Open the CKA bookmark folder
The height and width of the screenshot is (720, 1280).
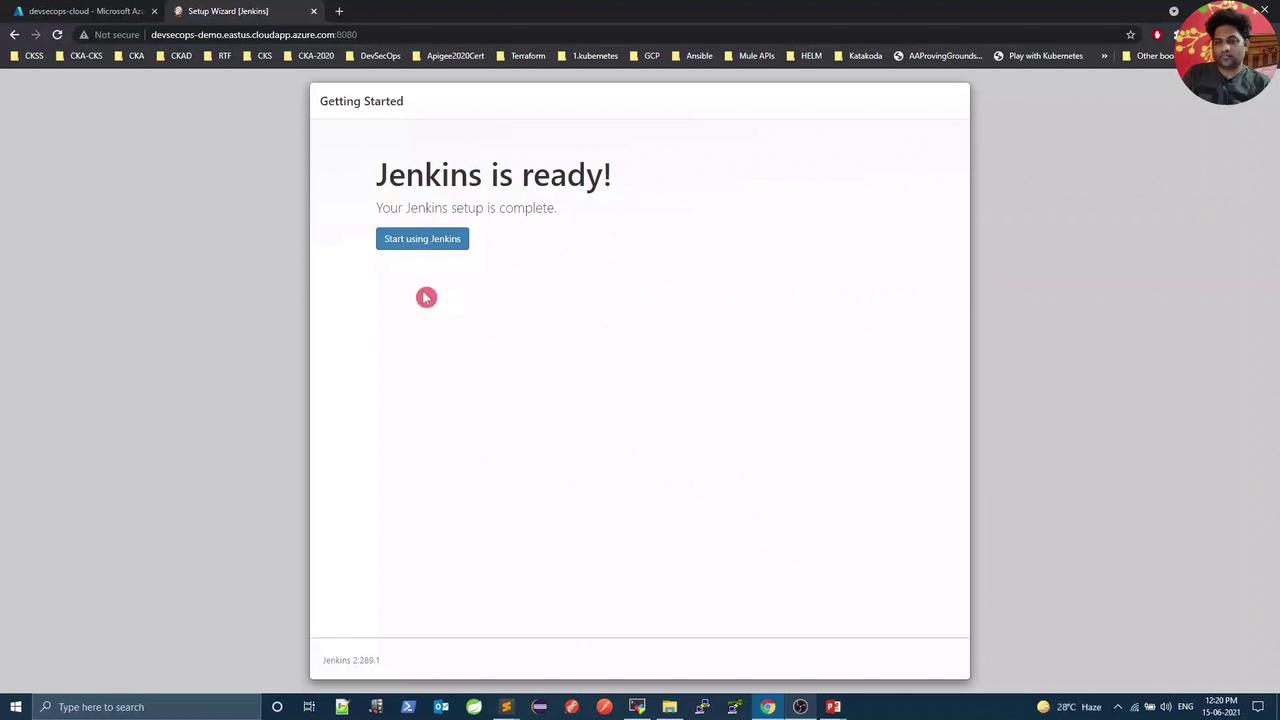(129, 56)
